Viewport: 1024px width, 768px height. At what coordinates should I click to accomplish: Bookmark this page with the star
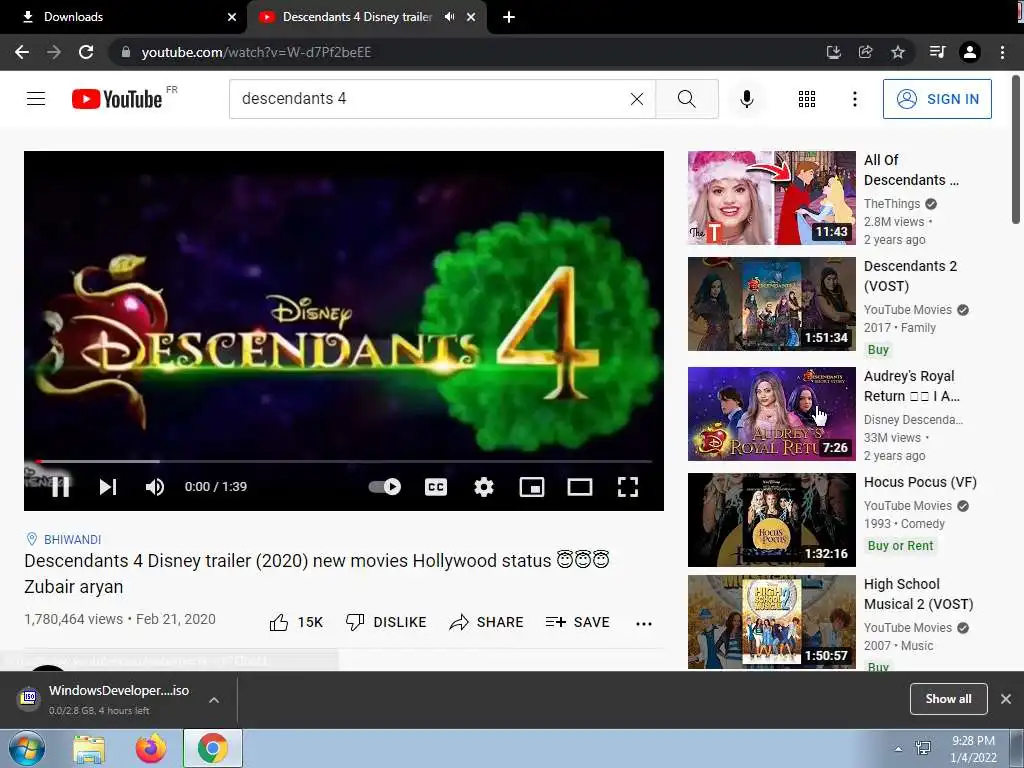click(x=898, y=52)
